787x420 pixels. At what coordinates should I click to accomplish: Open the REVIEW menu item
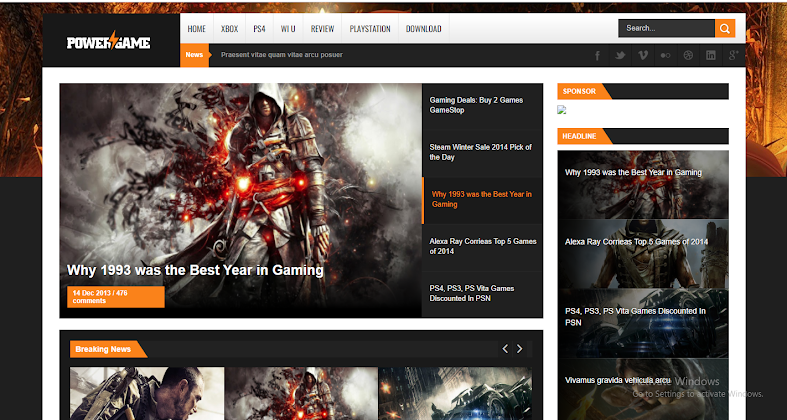click(322, 29)
